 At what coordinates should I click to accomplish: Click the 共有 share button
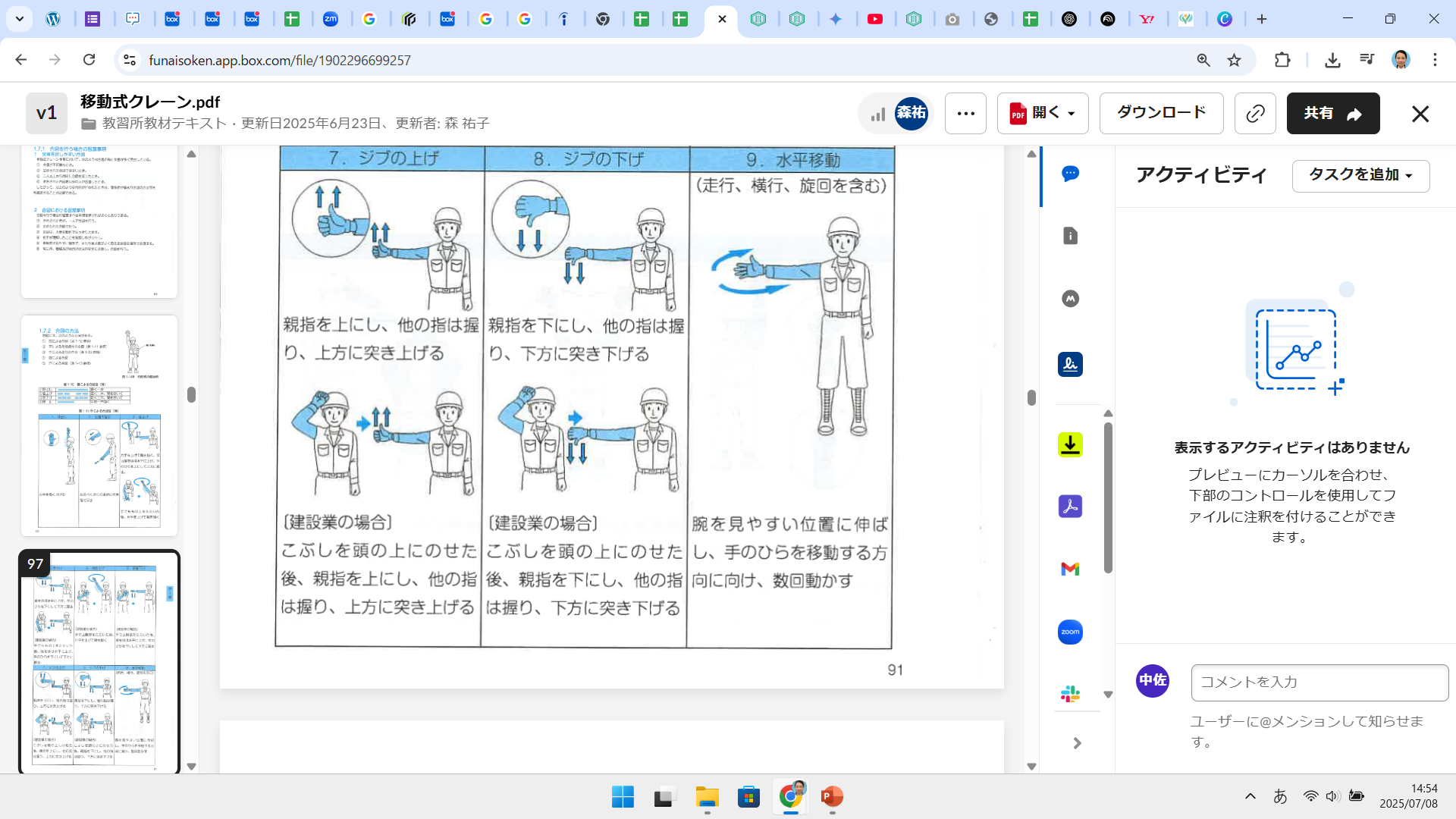tap(1332, 114)
